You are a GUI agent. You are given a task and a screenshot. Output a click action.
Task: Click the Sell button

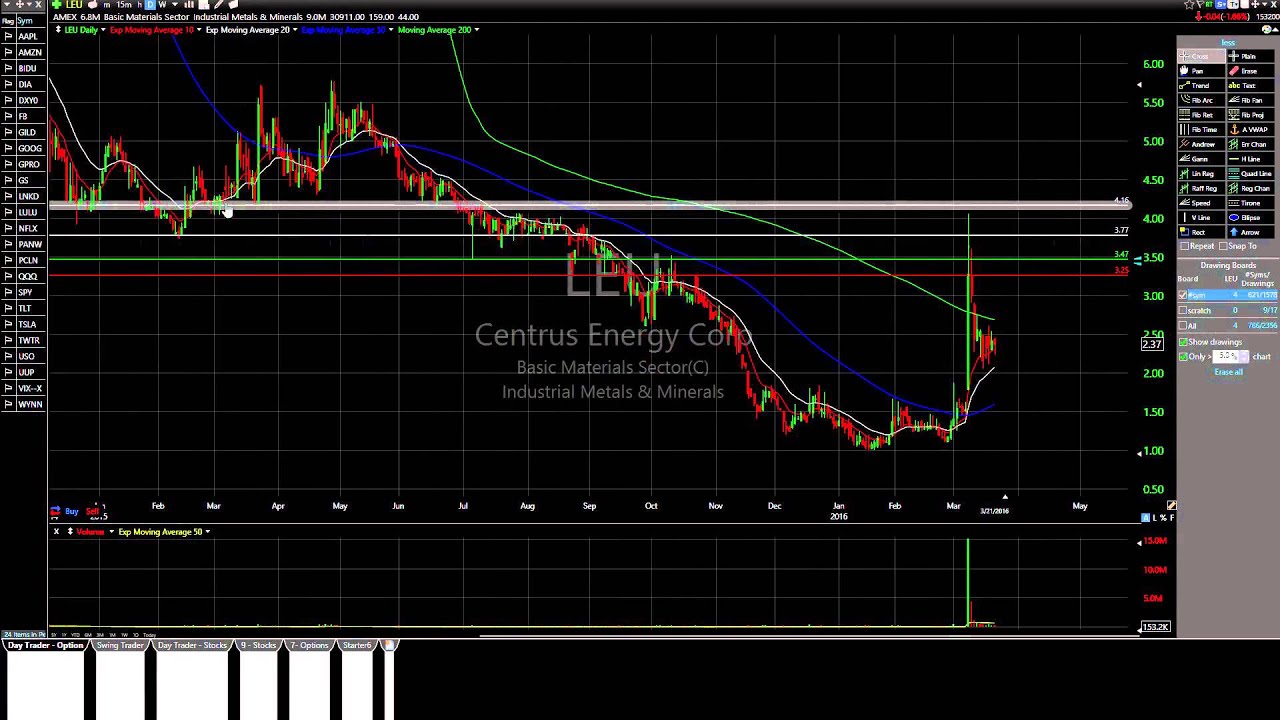(x=92, y=511)
